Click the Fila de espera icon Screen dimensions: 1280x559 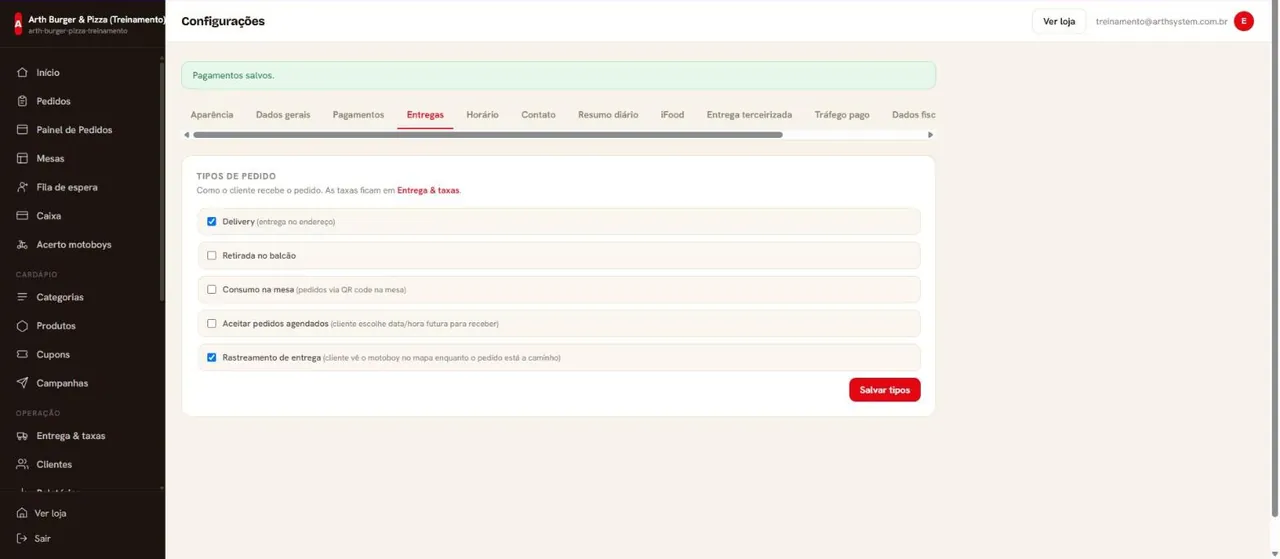coord(22,187)
